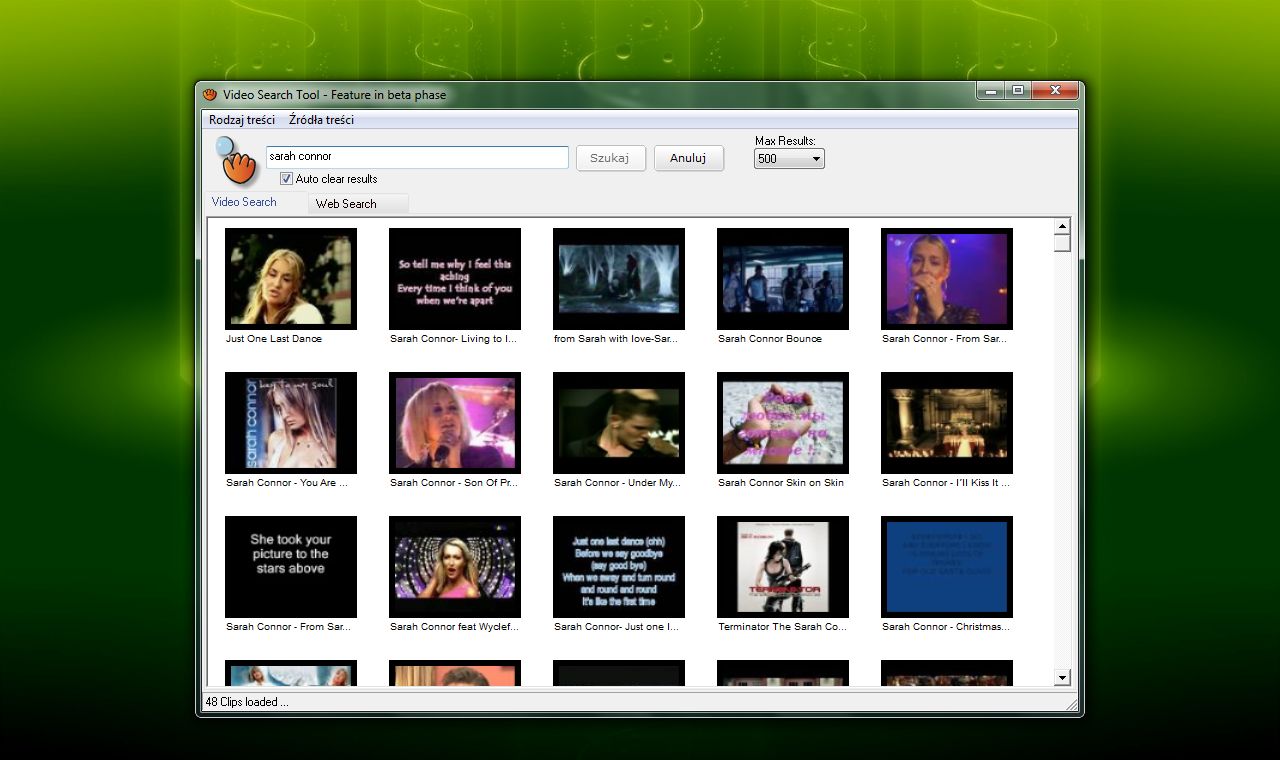This screenshot has height=760, width=1280.
Task: Toggle the Auto clear results checkbox
Action: coord(286,179)
